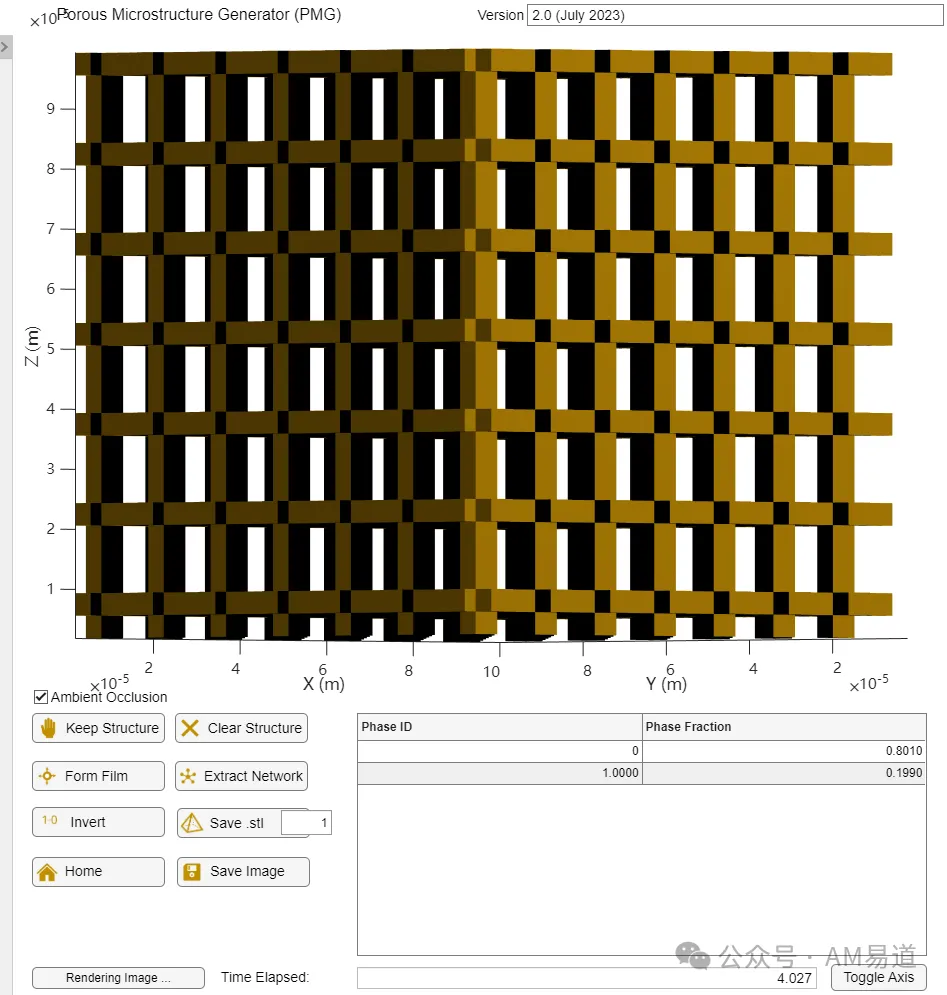Click the Save .stl pyramid icon
Screen dimensions: 947x995
(x=192, y=823)
